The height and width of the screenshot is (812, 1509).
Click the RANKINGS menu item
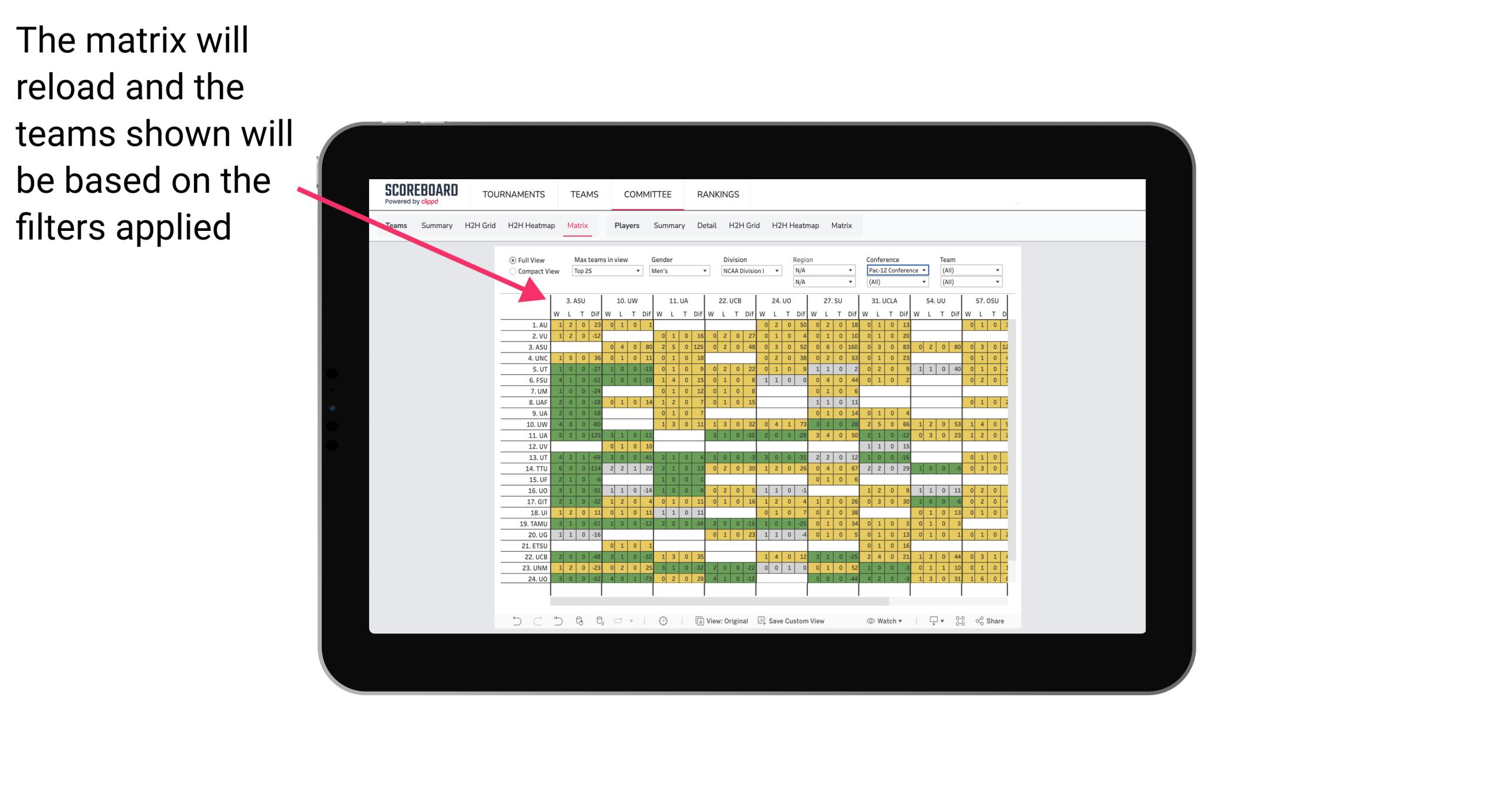click(x=718, y=194)
